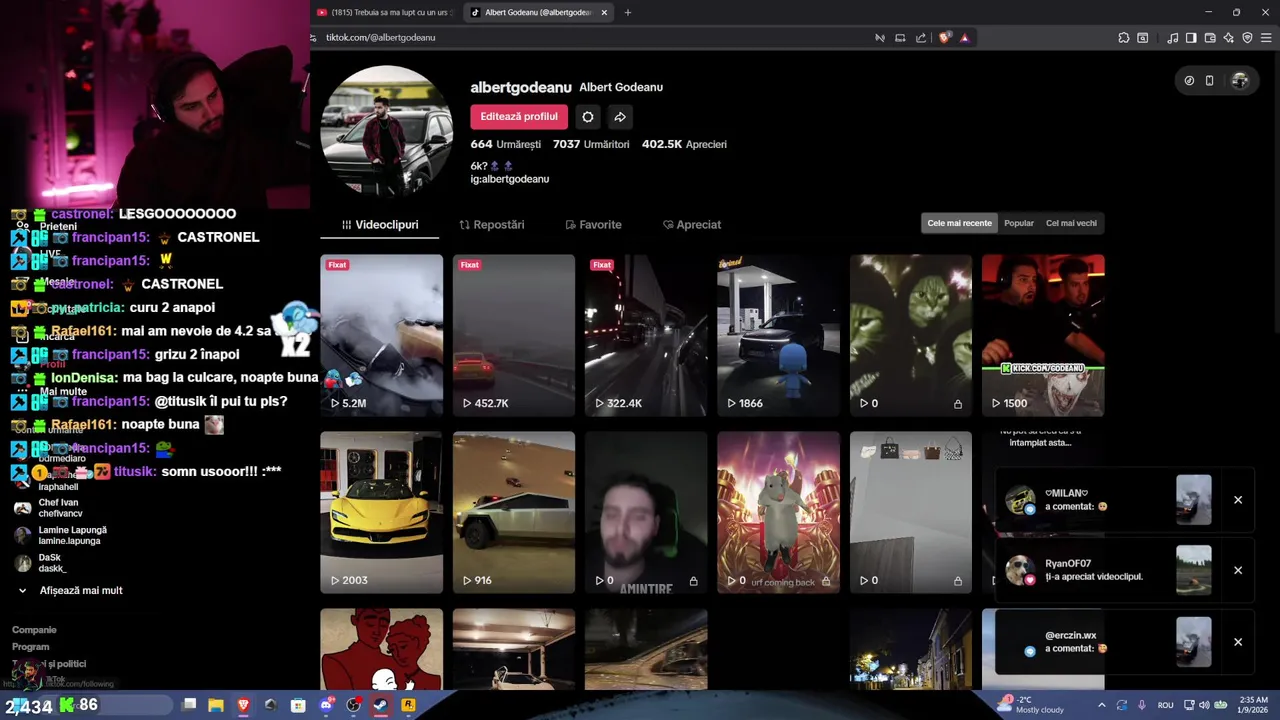Open the 'Program' footer link
This screenshot has width=1280, height=720.
tap(31, 647)
